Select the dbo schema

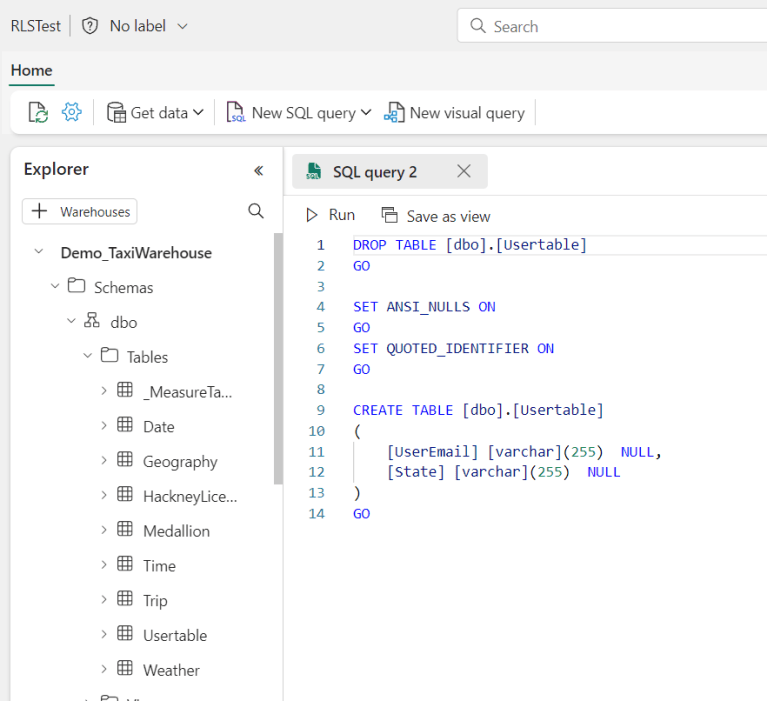coord(124,323)
